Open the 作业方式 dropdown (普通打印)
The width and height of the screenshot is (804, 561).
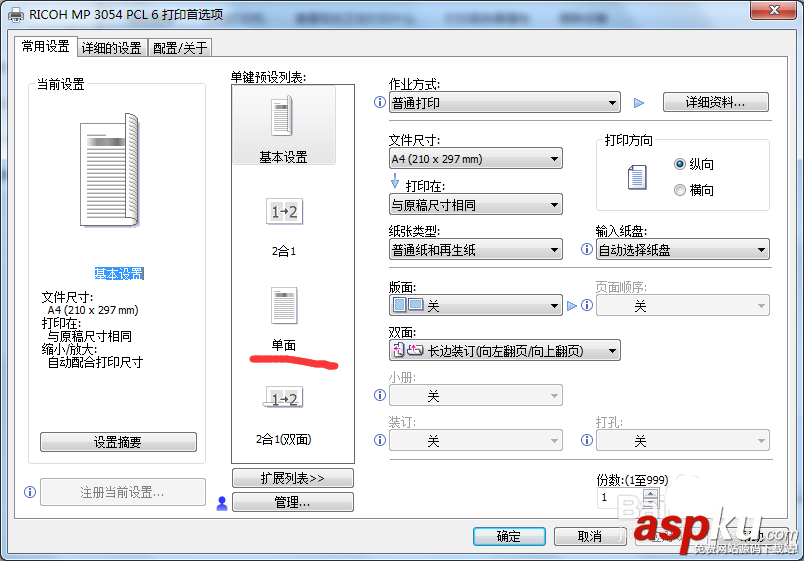[505, 103]
